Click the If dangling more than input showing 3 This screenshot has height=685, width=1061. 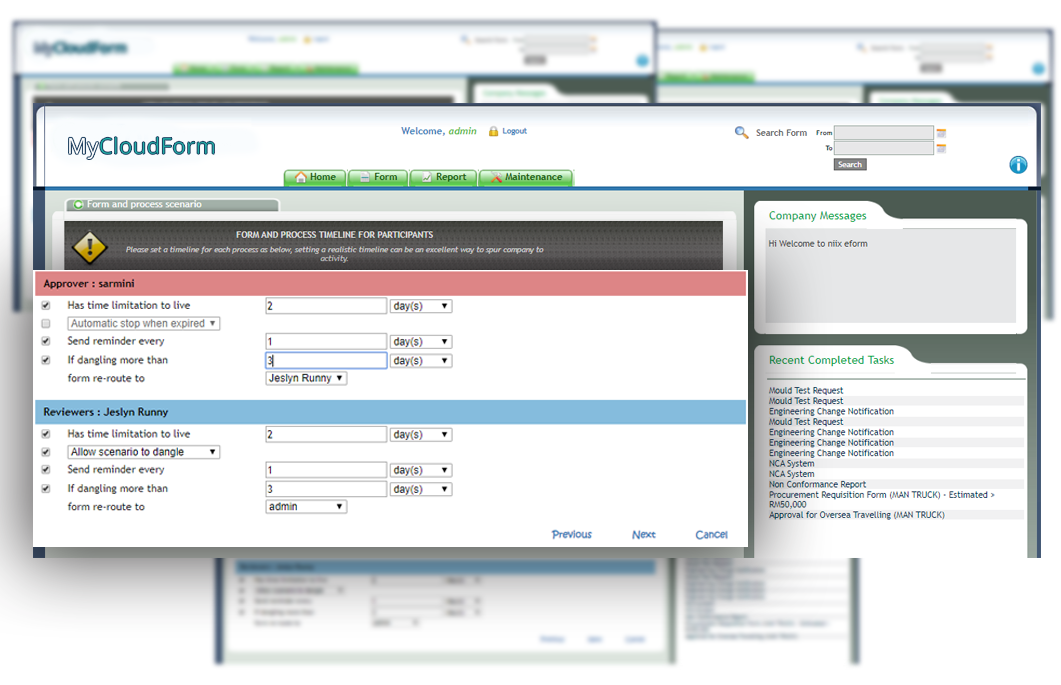(x=325, y=360)
